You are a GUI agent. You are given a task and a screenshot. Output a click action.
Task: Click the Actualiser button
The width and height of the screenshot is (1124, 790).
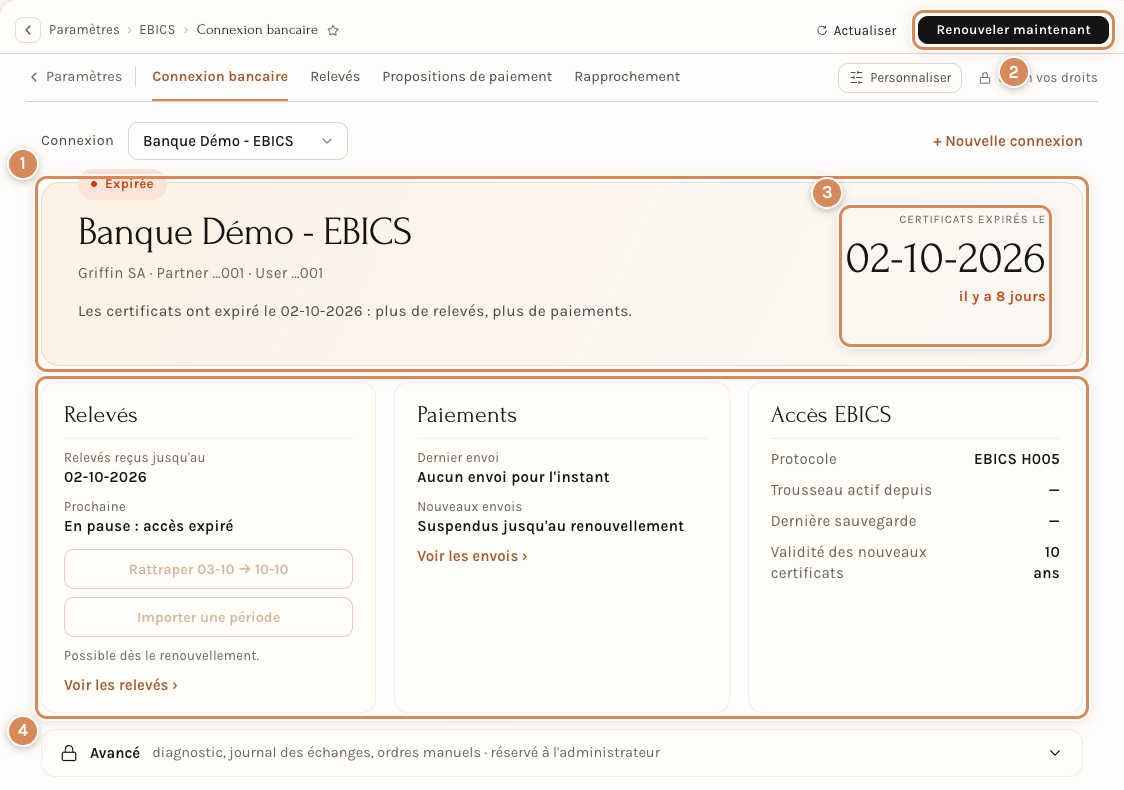pos(857,31)
